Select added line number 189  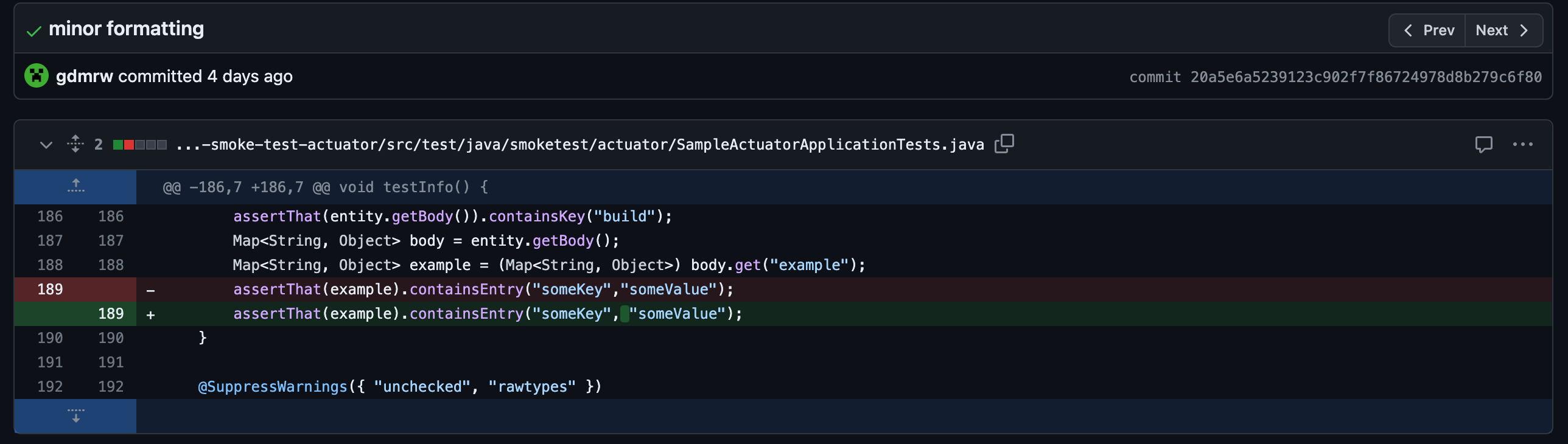[x=111, y=314]
